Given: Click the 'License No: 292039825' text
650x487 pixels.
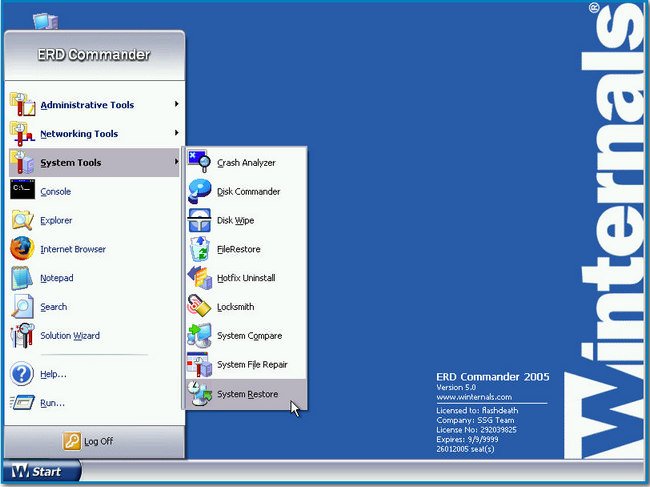Looking at the screenshot, I should pyautogui.click(x=476, y=429).
